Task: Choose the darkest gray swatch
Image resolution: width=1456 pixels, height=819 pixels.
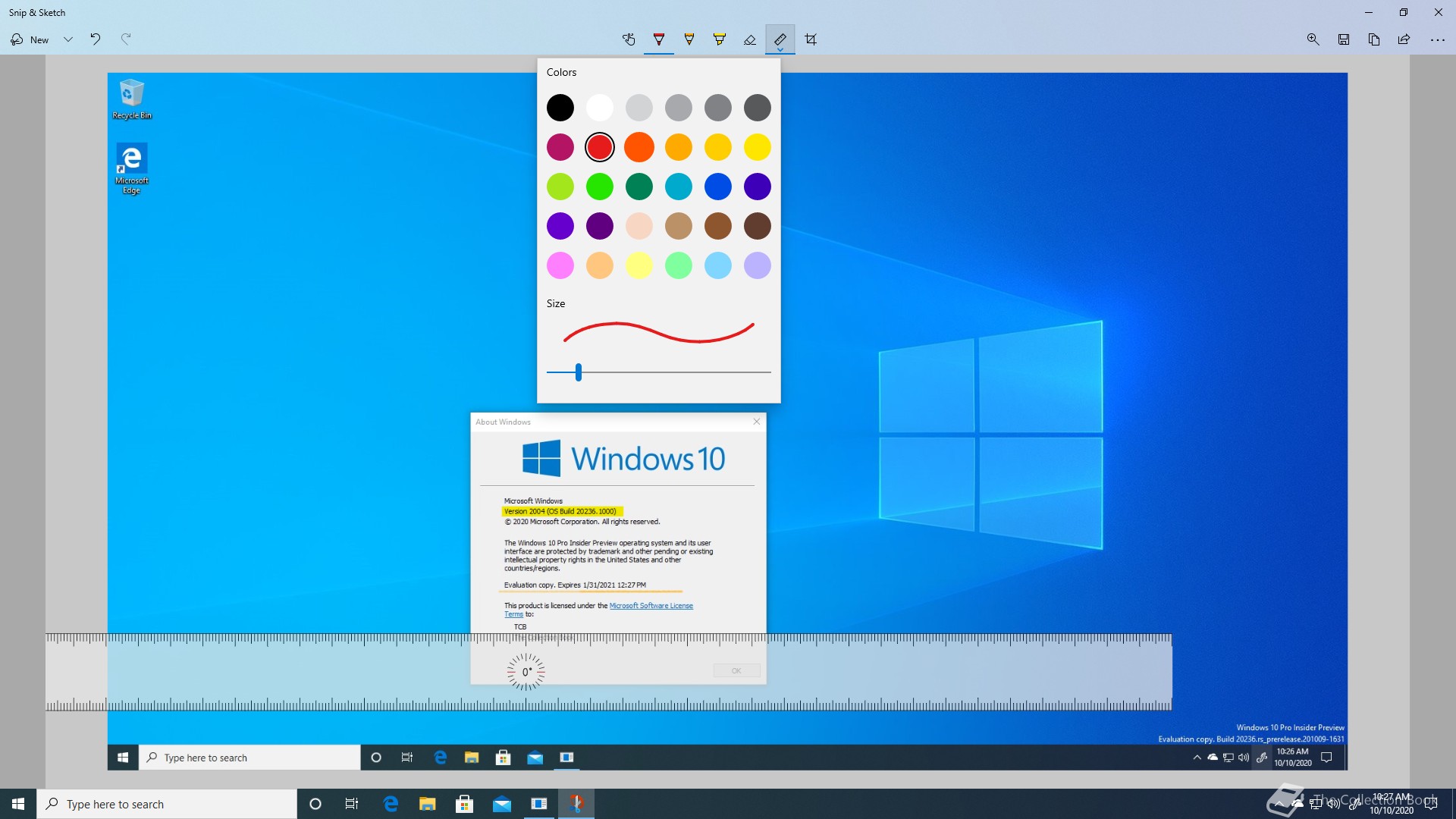Action: coord(758,108)
